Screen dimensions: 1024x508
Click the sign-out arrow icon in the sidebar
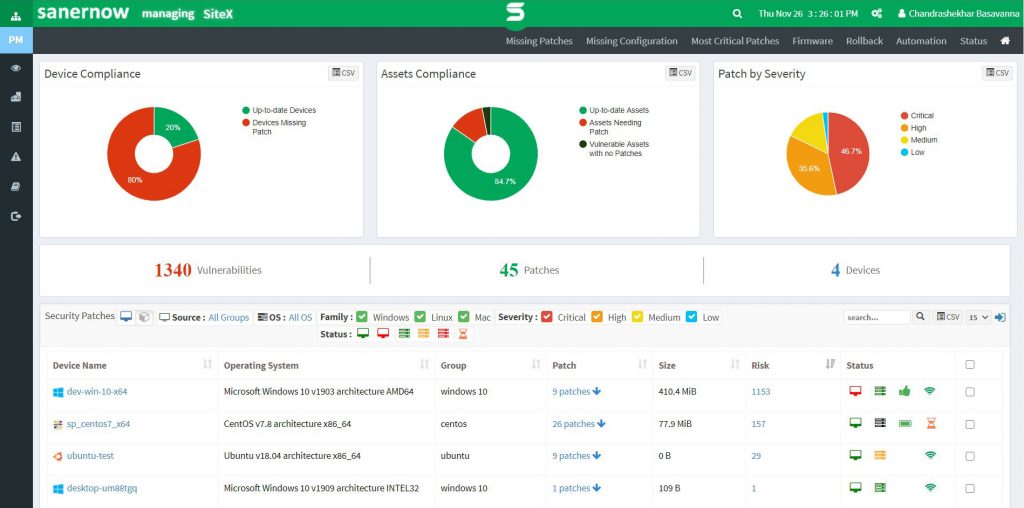pos(16,216)
